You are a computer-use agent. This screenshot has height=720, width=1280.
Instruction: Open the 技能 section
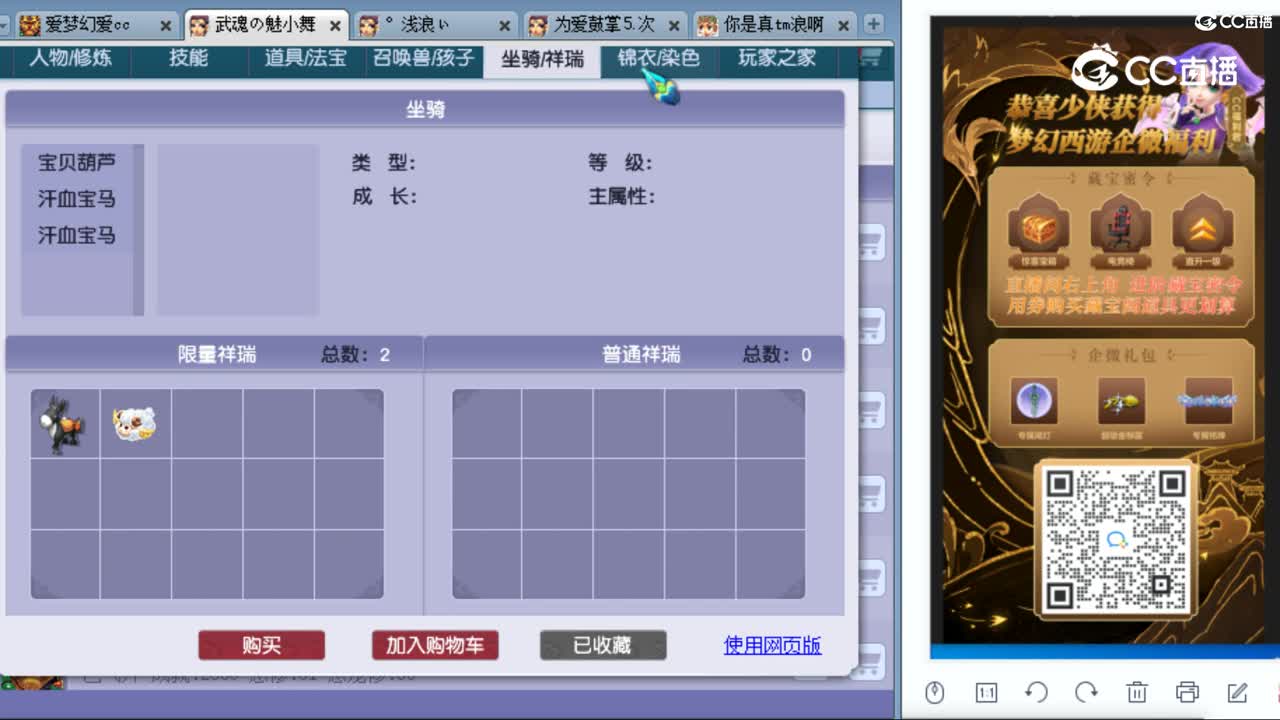point(188,58)
